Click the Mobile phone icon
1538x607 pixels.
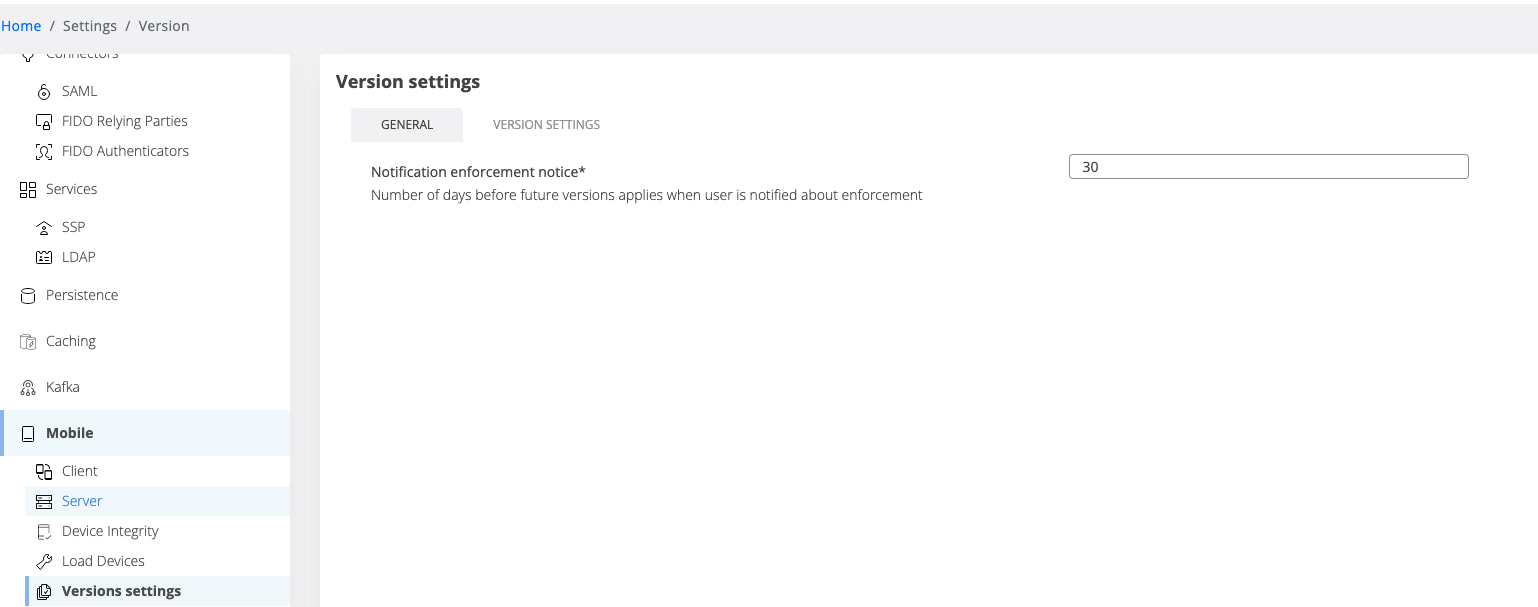(x=28, y=434)
